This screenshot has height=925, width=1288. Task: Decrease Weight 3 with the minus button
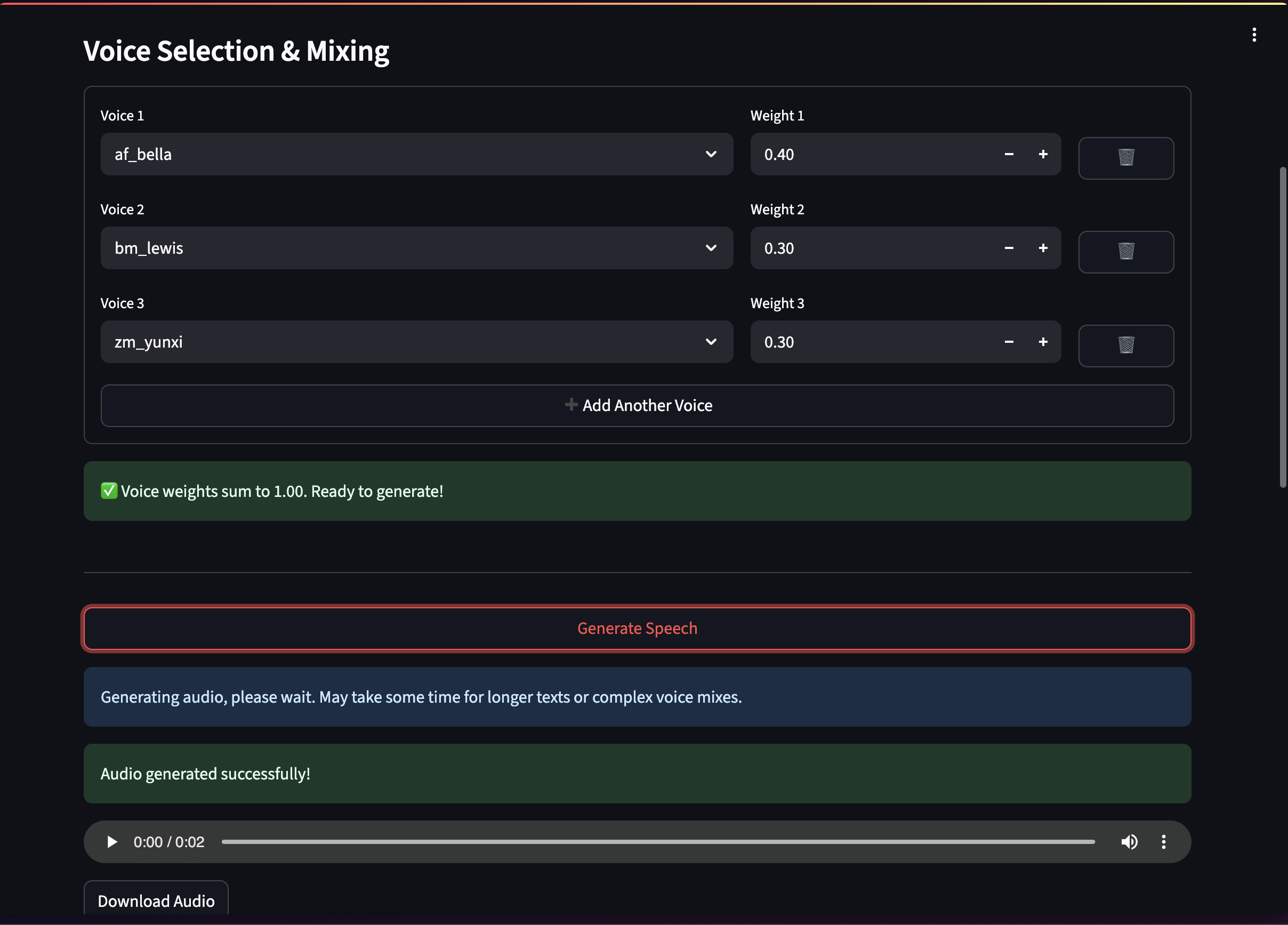tap(1009, 342)
